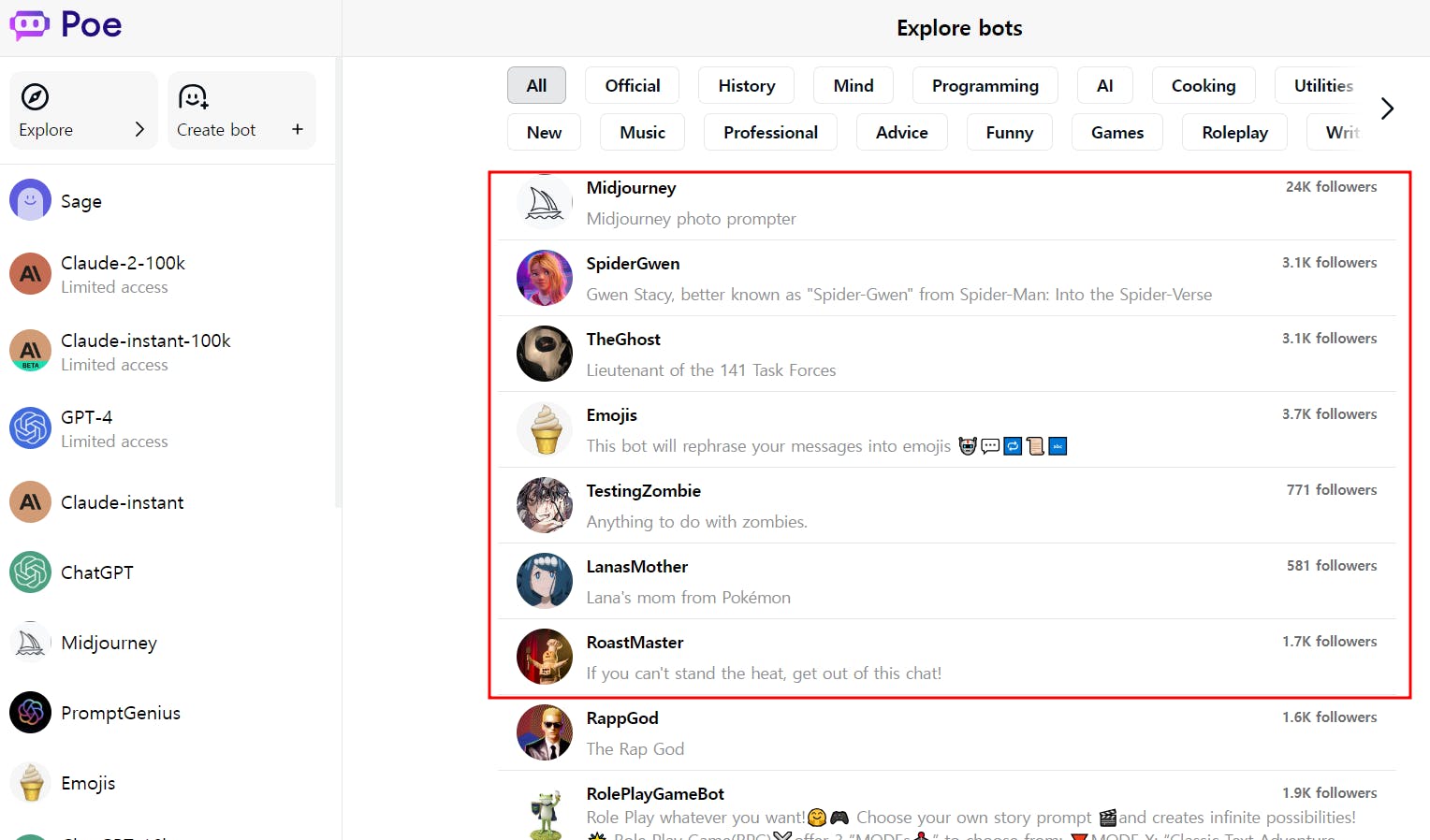Filter bots by Programming category
This screenshot has height=840, width=1430.
click(985, 85)
